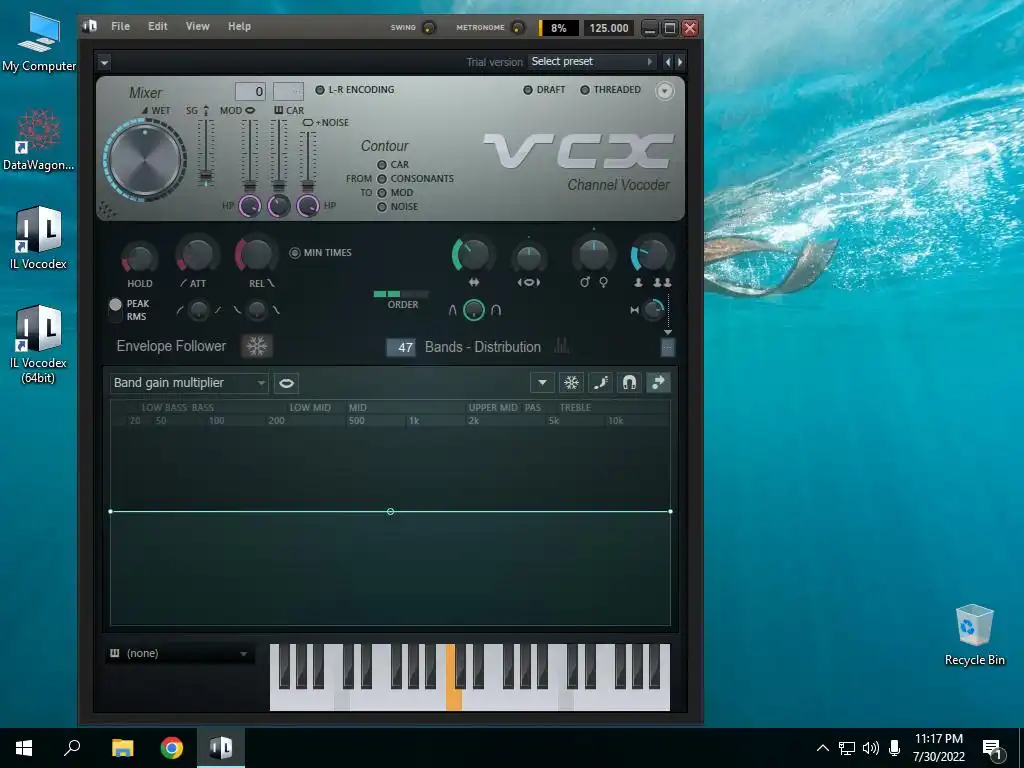Click the attack curve tension knob
Screen dimensions: 1024x768
pos(199,310)
